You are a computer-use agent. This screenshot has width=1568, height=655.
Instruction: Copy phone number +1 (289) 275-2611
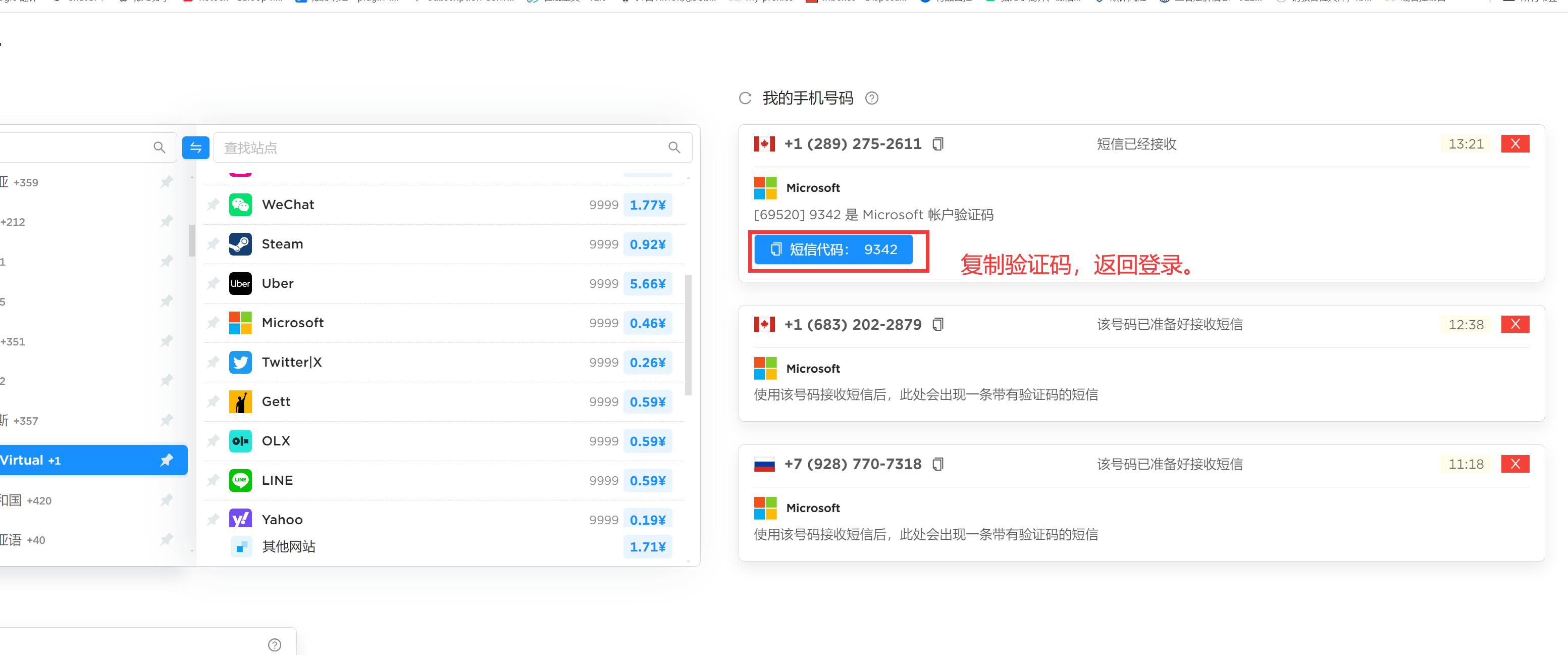pos(938,143)
